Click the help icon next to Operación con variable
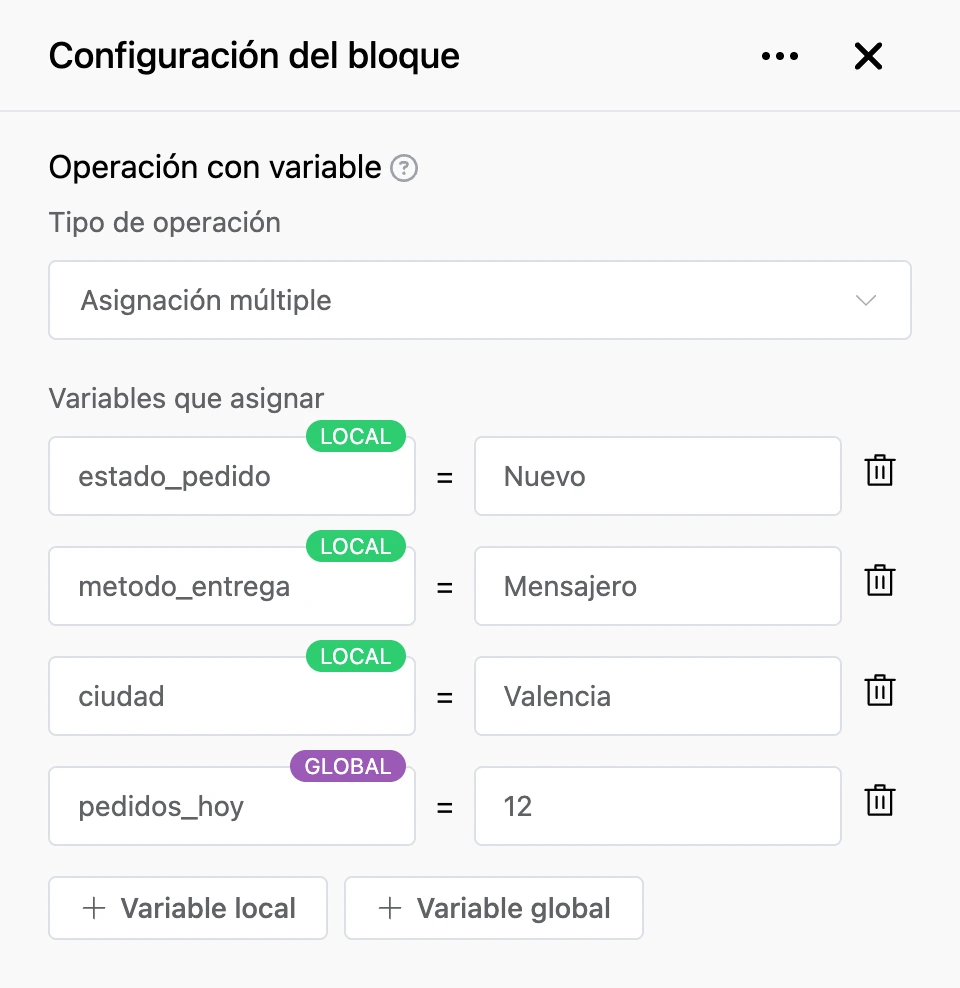Image resolution: width=960 pixels, height=988 pixels. click(404, 168)
